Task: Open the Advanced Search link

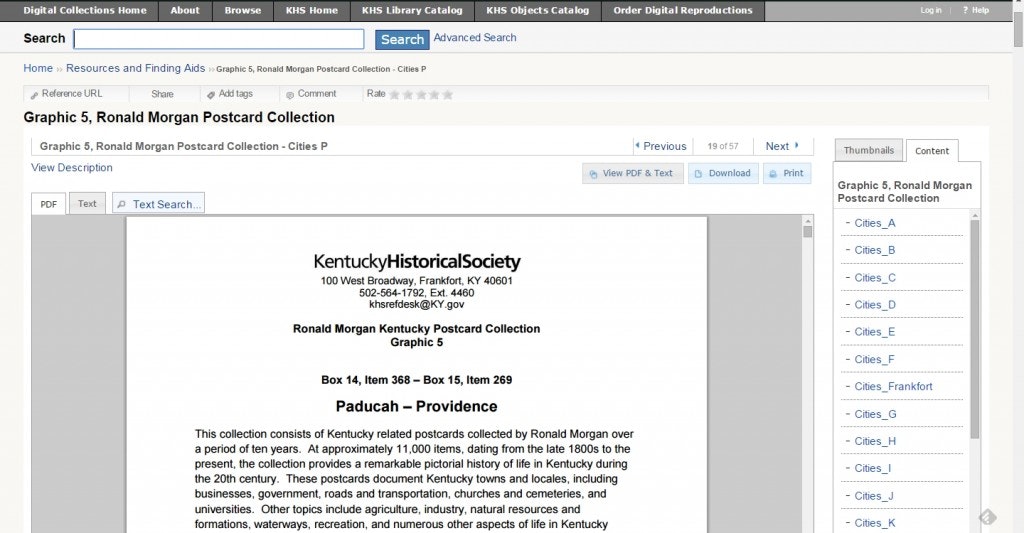Action: coord(475,38)
